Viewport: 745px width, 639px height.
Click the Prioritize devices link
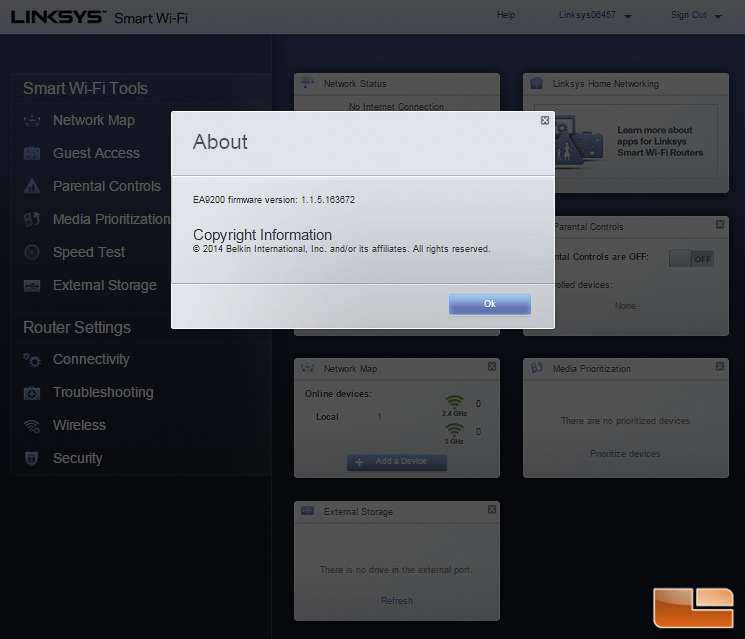click(x=625, y=454)
